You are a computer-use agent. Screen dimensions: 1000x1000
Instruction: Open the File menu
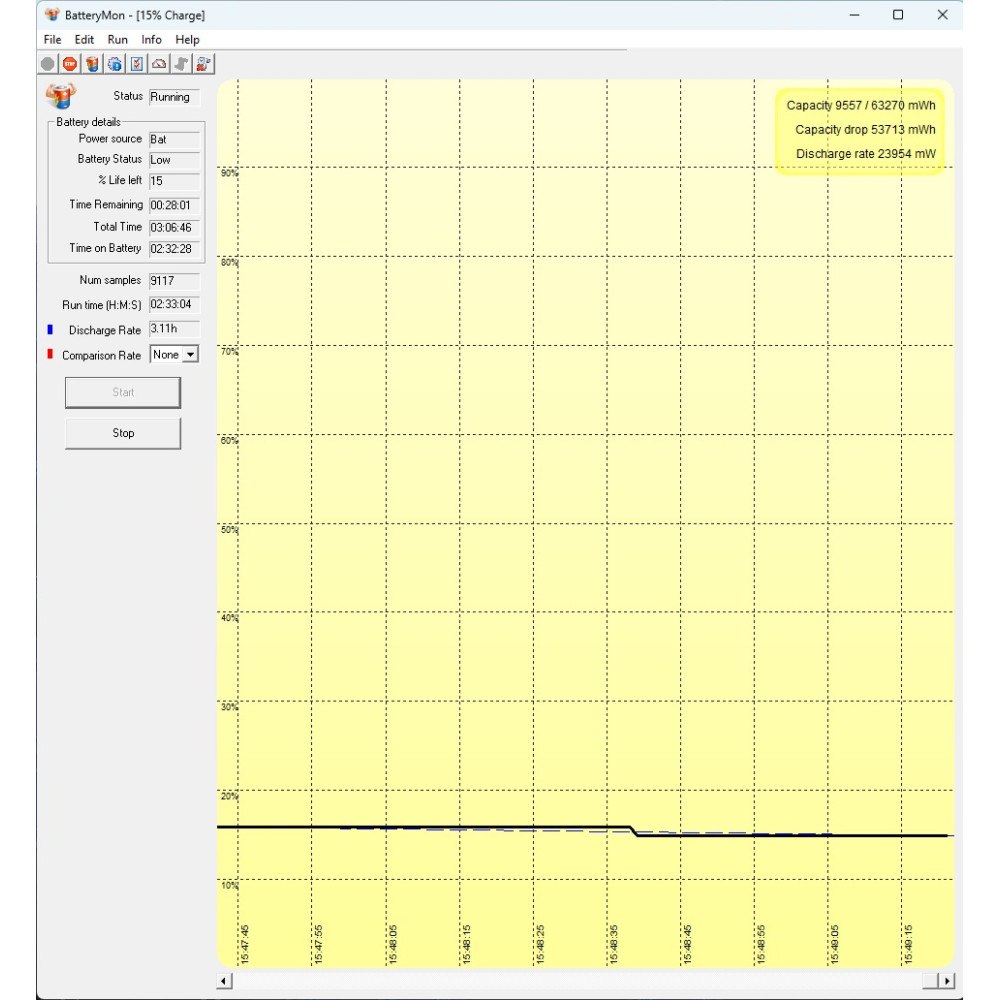click(53, 40)
